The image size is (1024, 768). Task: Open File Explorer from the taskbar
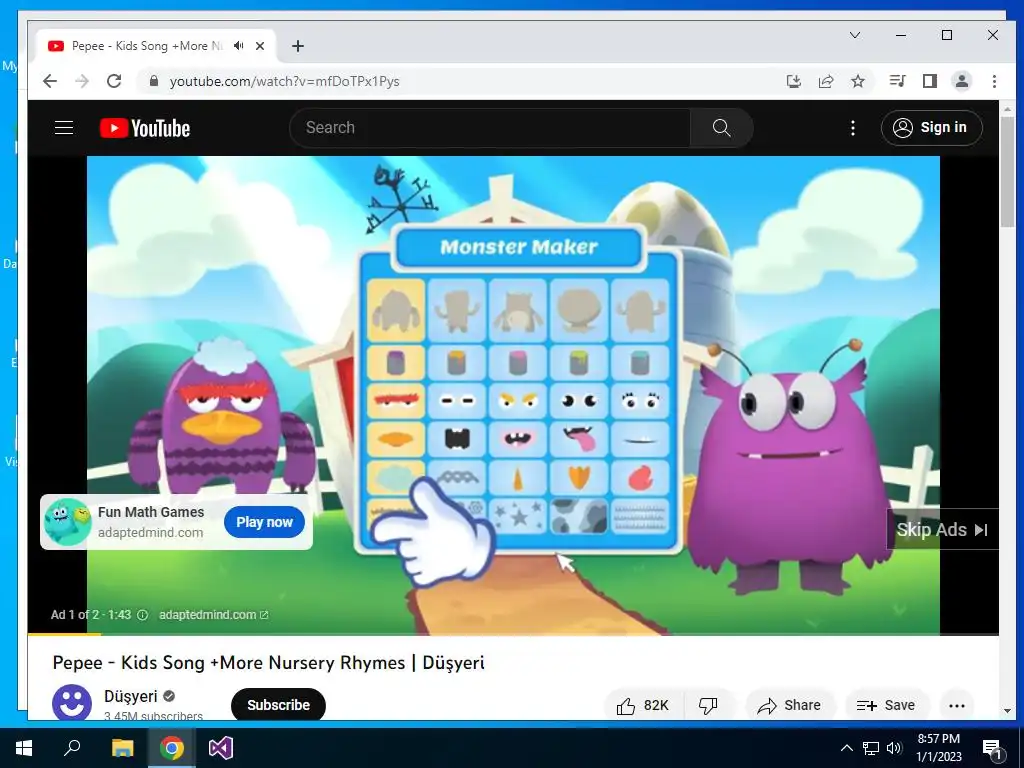(x=122, y=748)
